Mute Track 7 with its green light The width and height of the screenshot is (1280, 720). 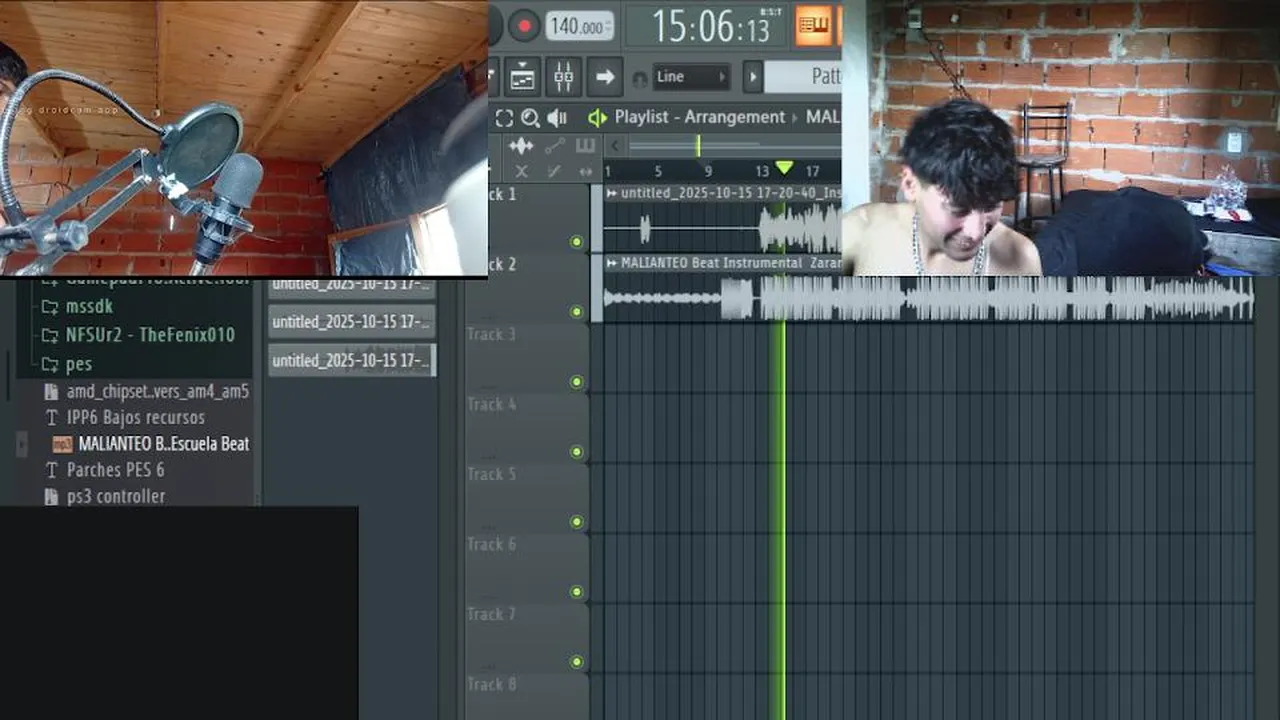576,661
